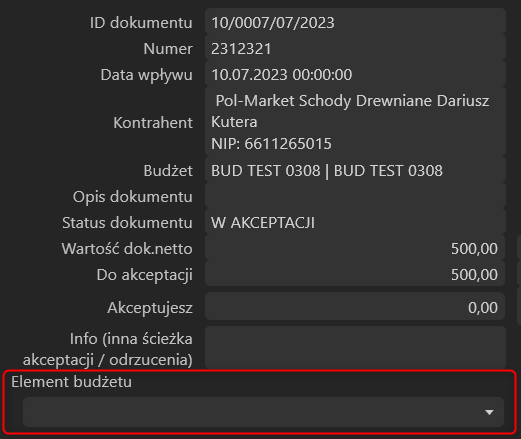521x439 pixels.
Task: Select the Numer field with 2312321
Action: click(355, 49)
